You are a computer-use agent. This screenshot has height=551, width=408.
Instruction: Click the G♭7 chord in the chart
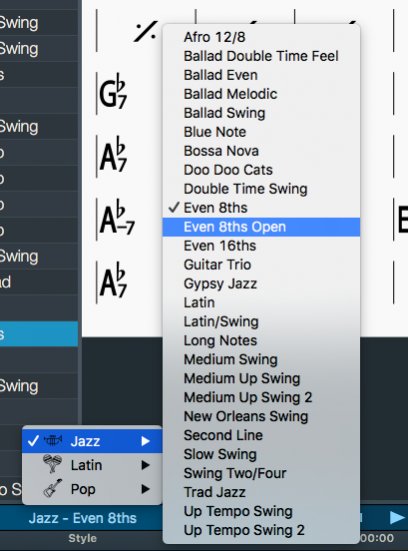[112, 91]
